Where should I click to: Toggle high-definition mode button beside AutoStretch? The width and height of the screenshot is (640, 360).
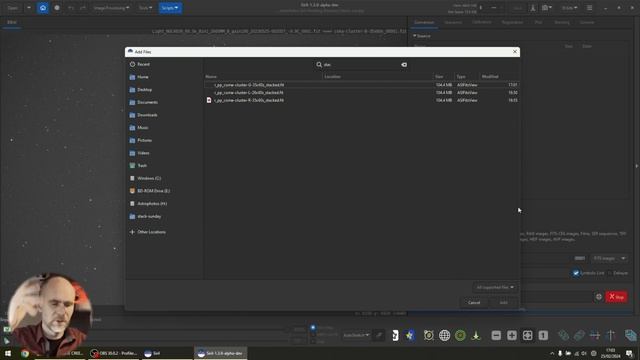pos(378,335)
